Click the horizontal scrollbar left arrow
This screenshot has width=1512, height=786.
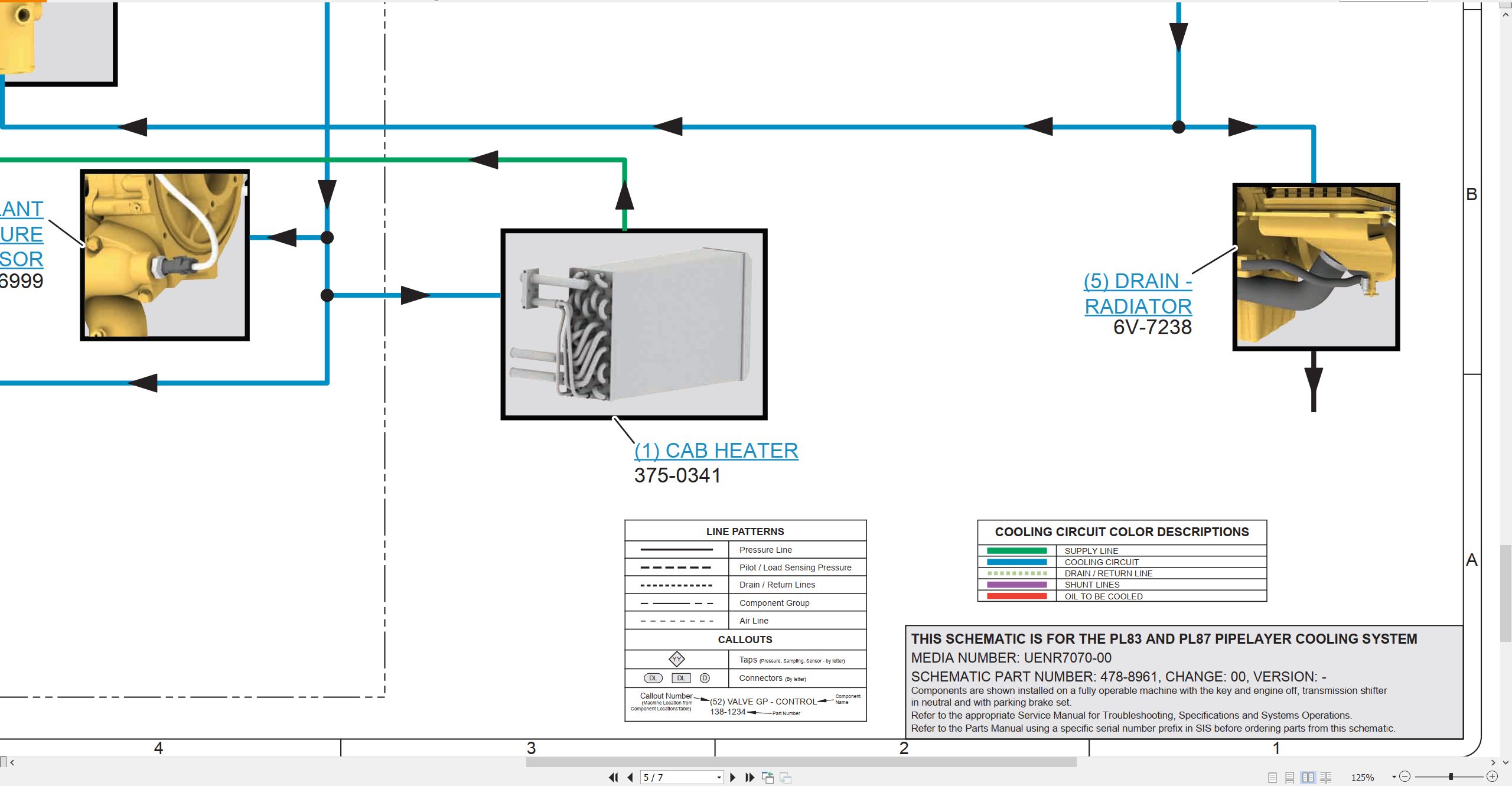12,762
